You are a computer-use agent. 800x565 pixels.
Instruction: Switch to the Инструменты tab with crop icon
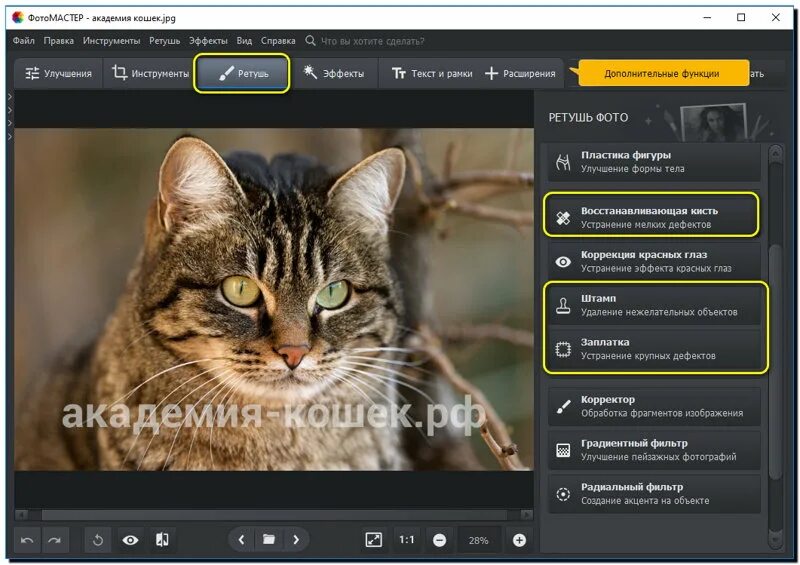150,73
